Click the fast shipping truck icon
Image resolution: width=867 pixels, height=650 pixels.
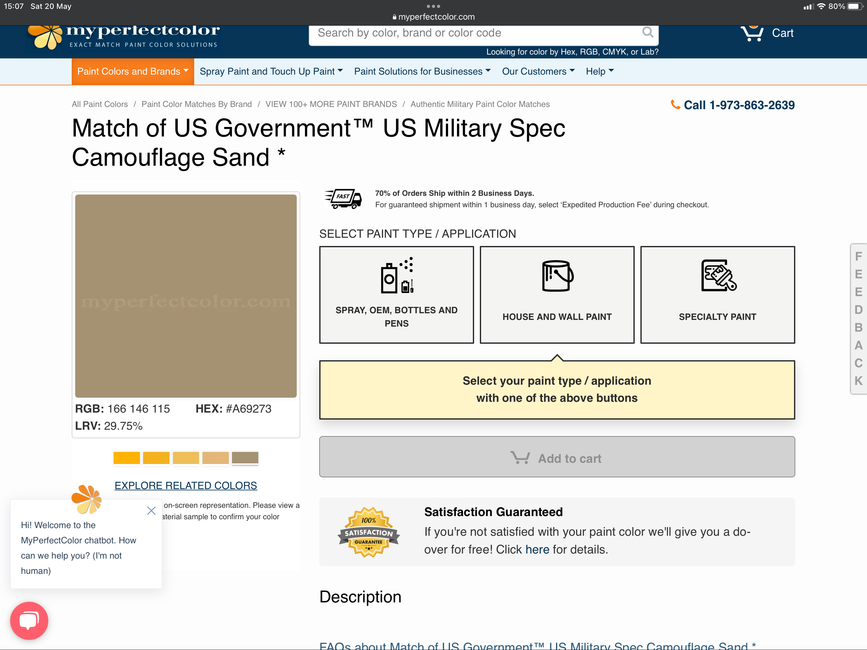click(343, 198)
